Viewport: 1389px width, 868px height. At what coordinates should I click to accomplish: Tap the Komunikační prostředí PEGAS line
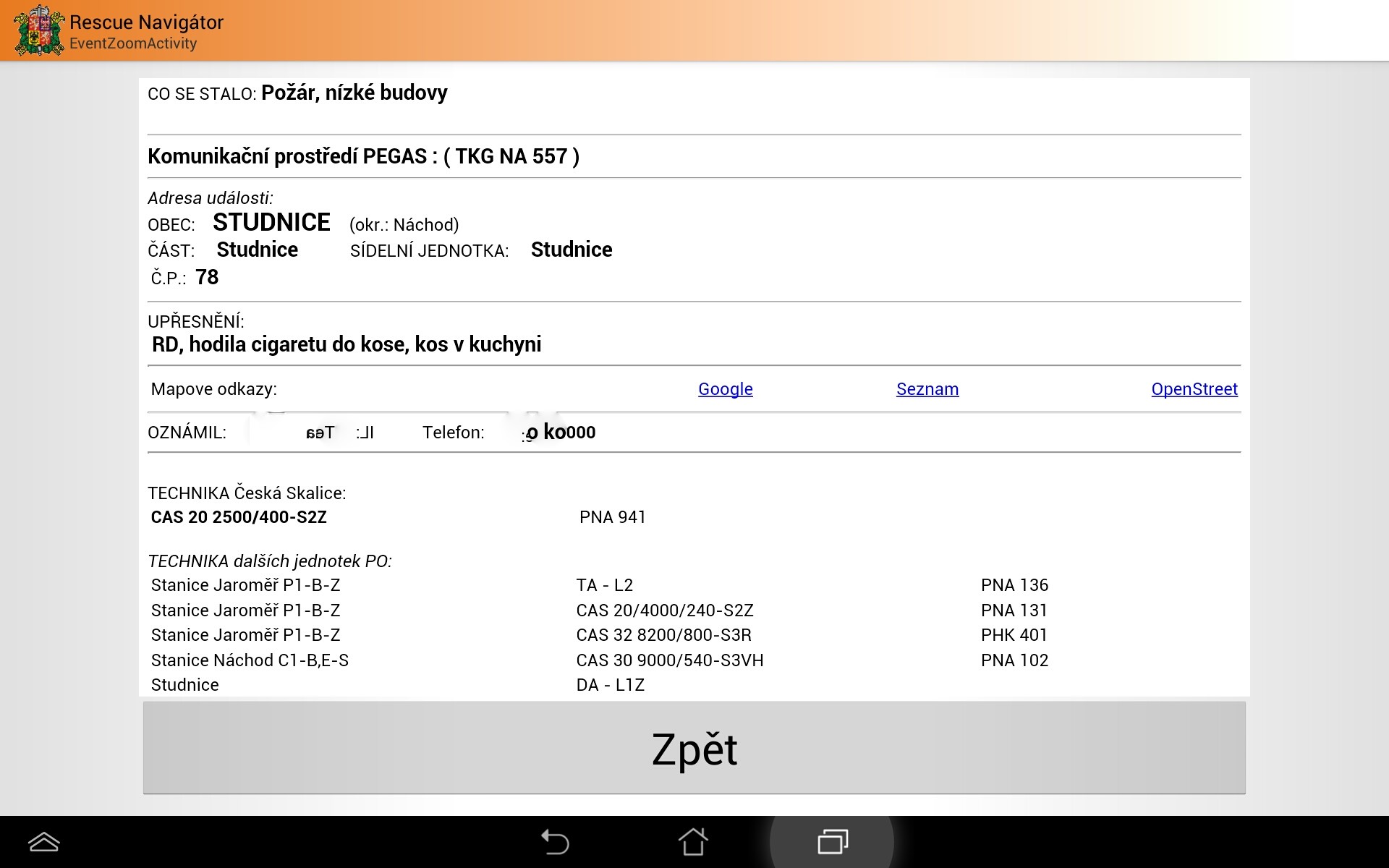[363, 156]
